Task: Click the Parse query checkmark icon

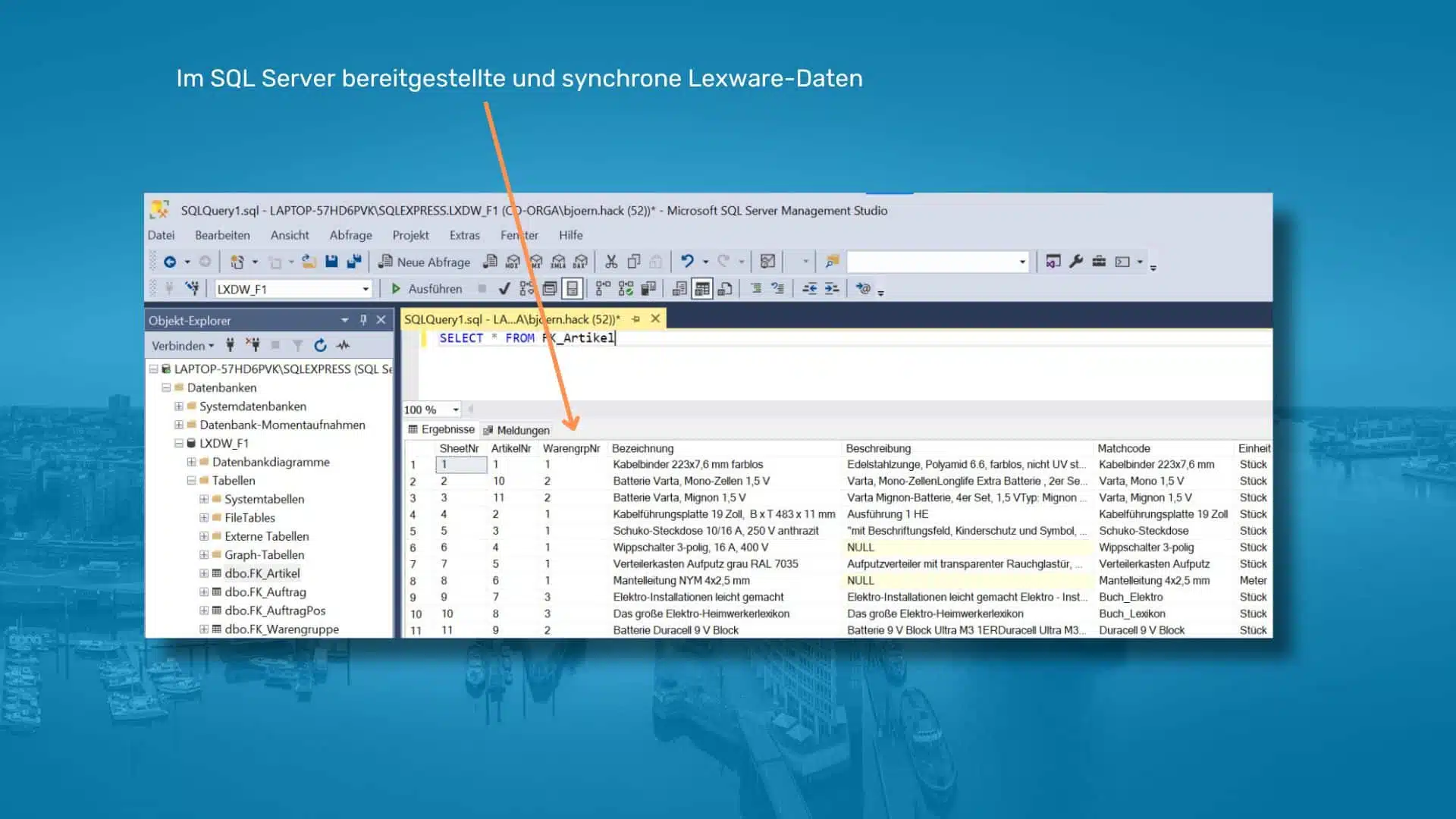Action: pyautogui.click(x=504, y=289)
